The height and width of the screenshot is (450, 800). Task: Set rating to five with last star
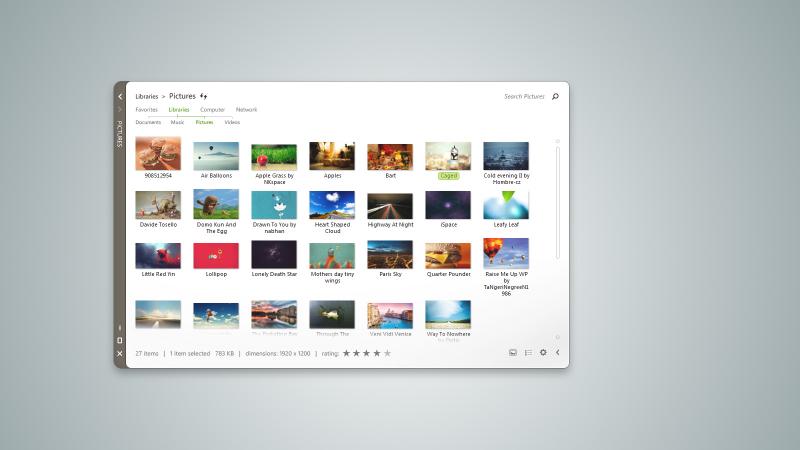(x=387, y=353)
